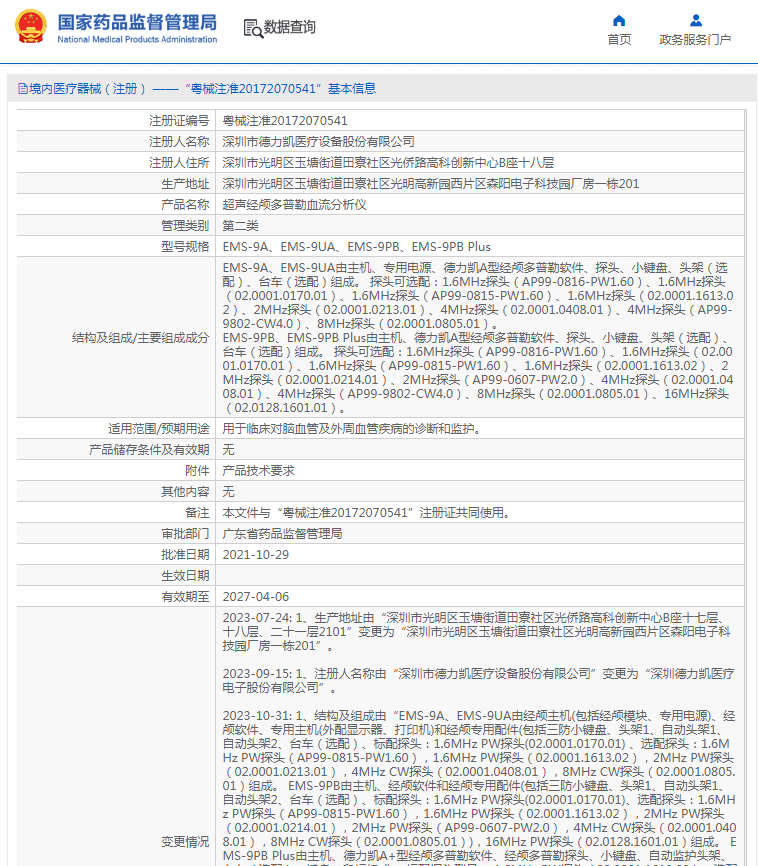The image size is (758, 866).
Task: Click the government services person icon
Action: [x=696, y=21]
